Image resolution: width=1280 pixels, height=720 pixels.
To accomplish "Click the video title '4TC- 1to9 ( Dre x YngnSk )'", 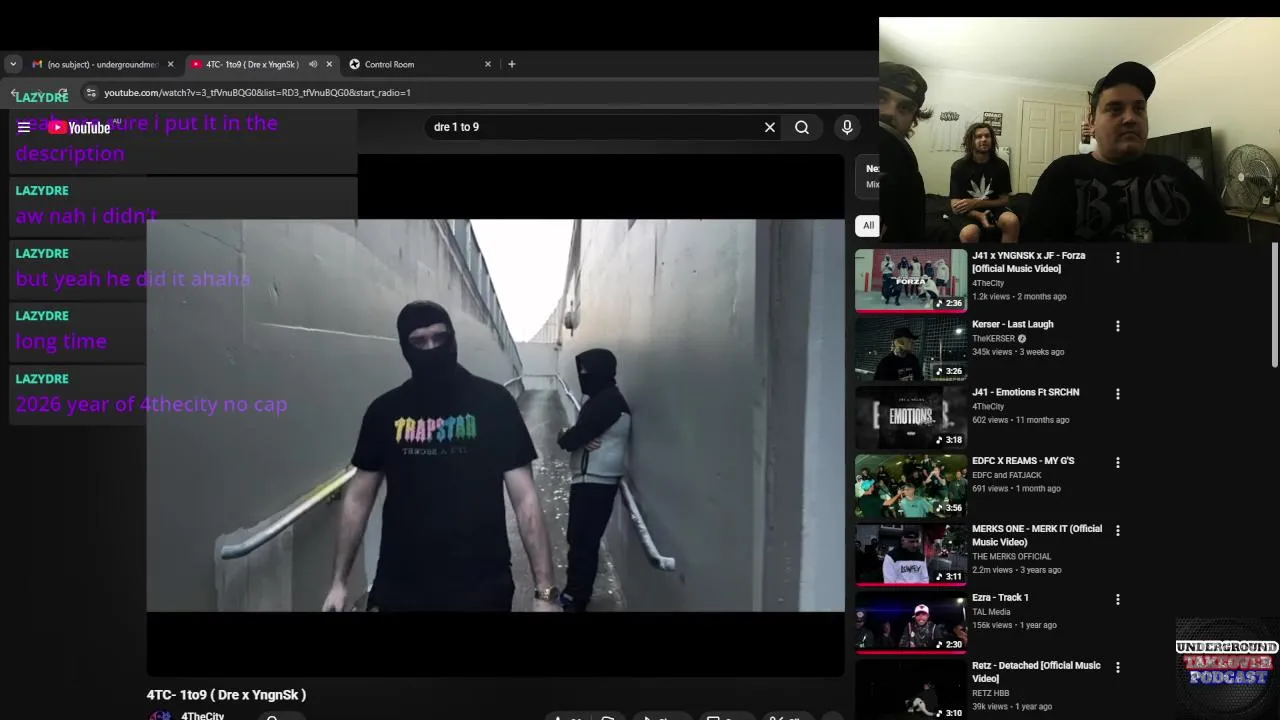I will 226,694.
